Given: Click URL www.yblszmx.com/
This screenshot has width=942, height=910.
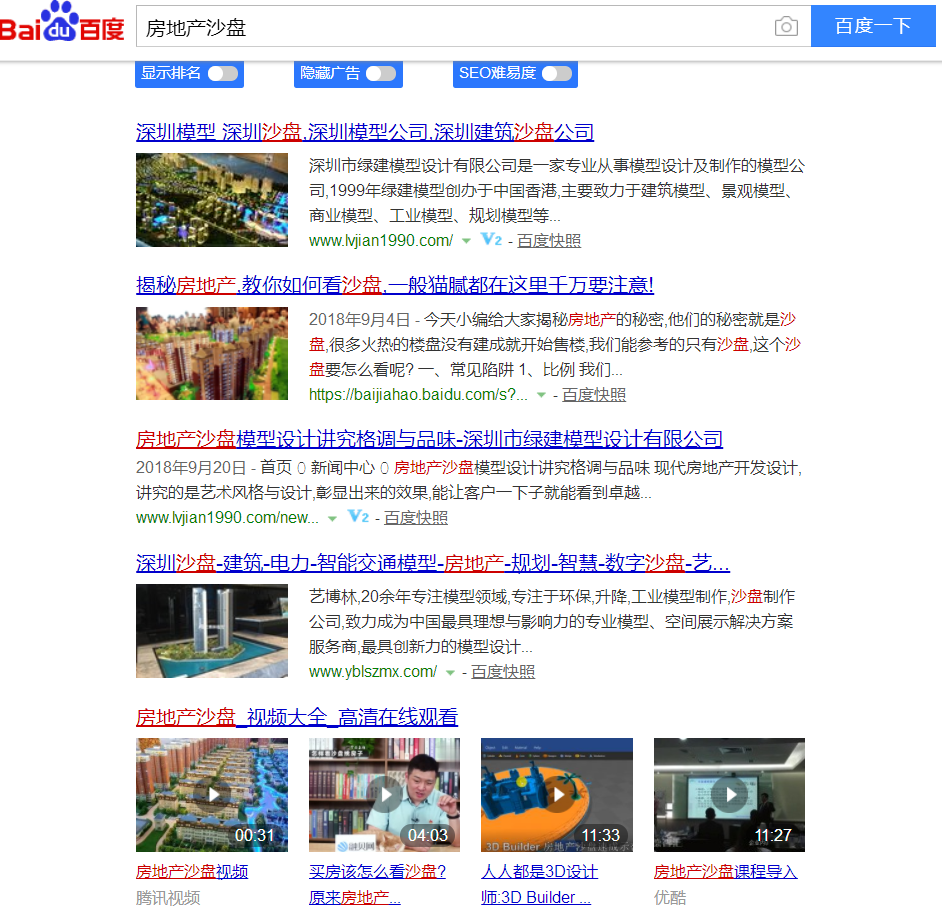Looking at the screenshot, I should (x=372, y=672).
